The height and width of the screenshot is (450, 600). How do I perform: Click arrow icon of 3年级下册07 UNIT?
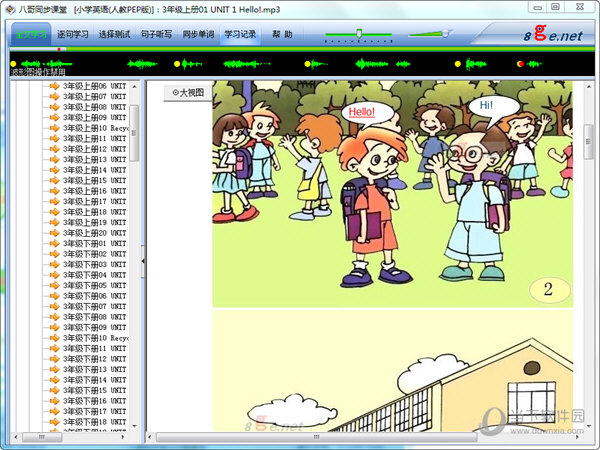(54, 307)
